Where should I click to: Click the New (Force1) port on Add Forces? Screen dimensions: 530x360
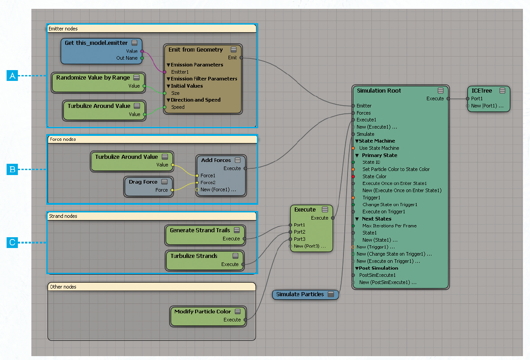(x=197, y=190)
